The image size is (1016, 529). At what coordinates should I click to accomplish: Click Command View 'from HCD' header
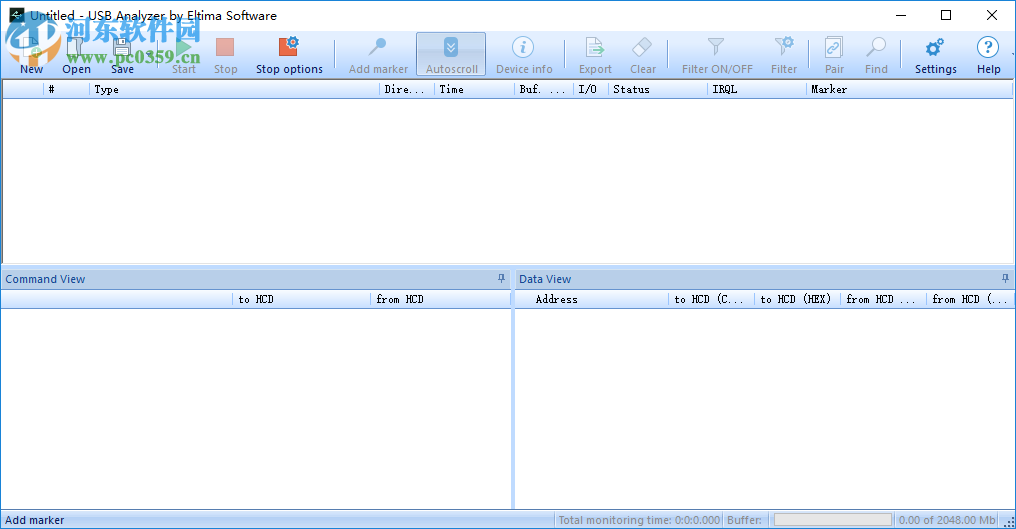pos(441,299)
